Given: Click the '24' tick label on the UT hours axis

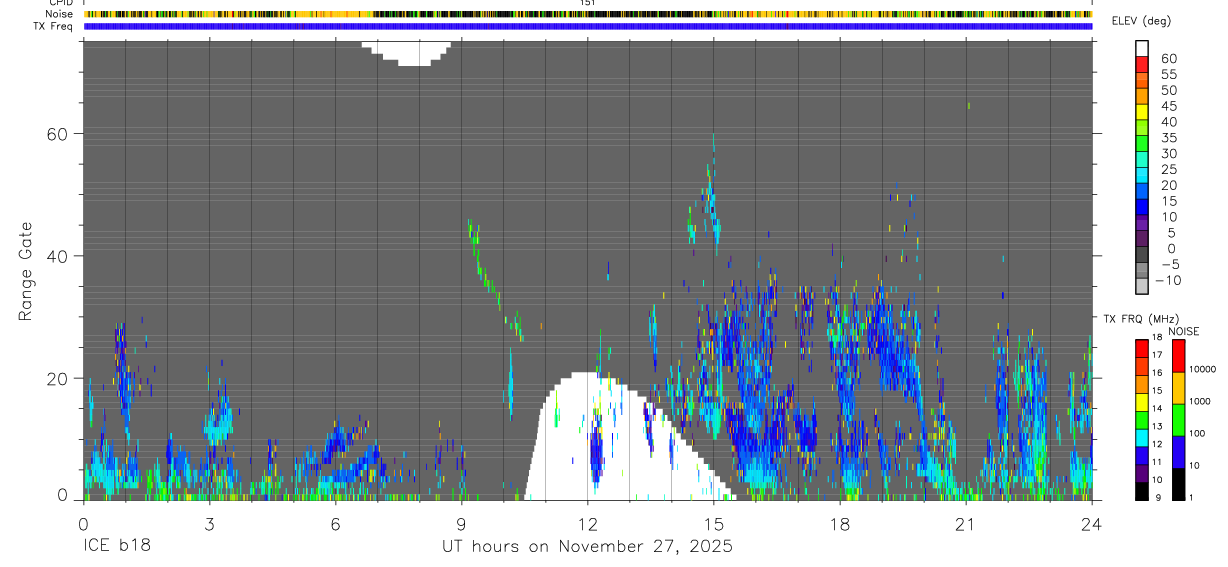Looking at the screenshot, I should 1092,523.
